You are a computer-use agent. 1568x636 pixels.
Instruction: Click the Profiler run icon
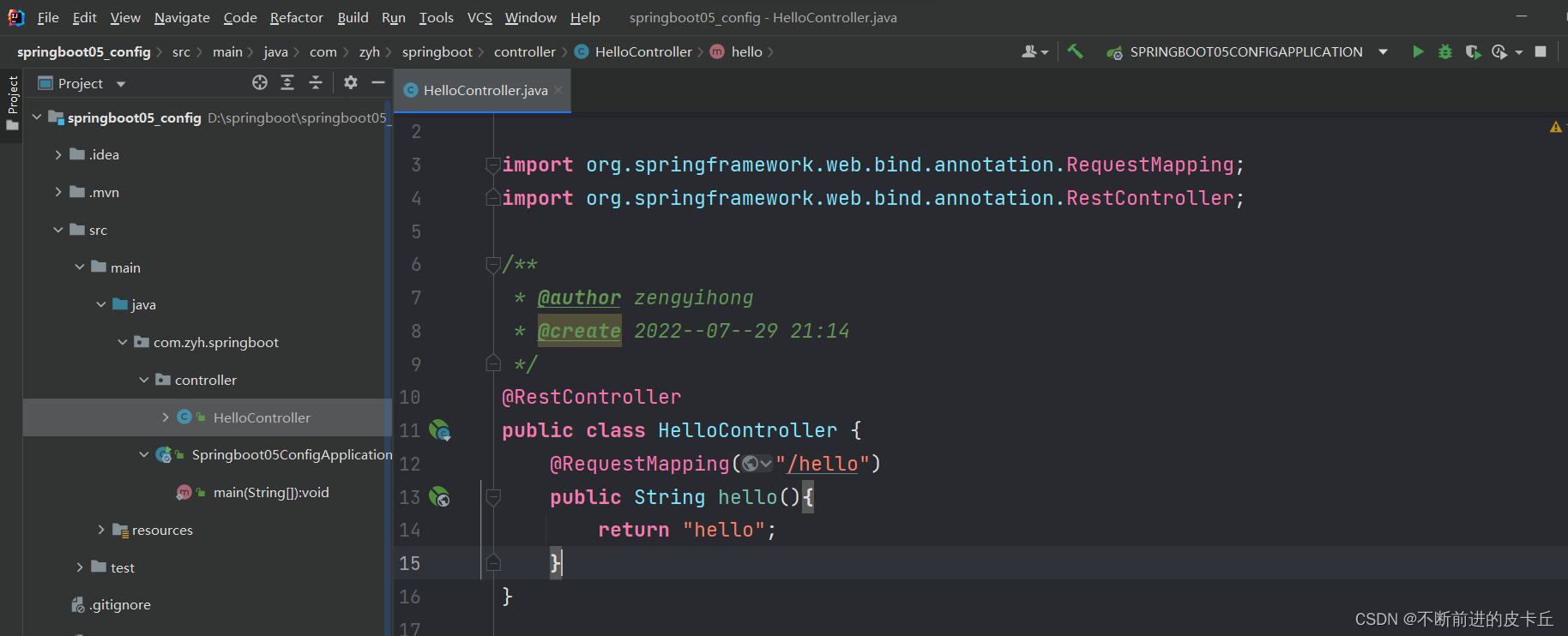(1499, 52)
